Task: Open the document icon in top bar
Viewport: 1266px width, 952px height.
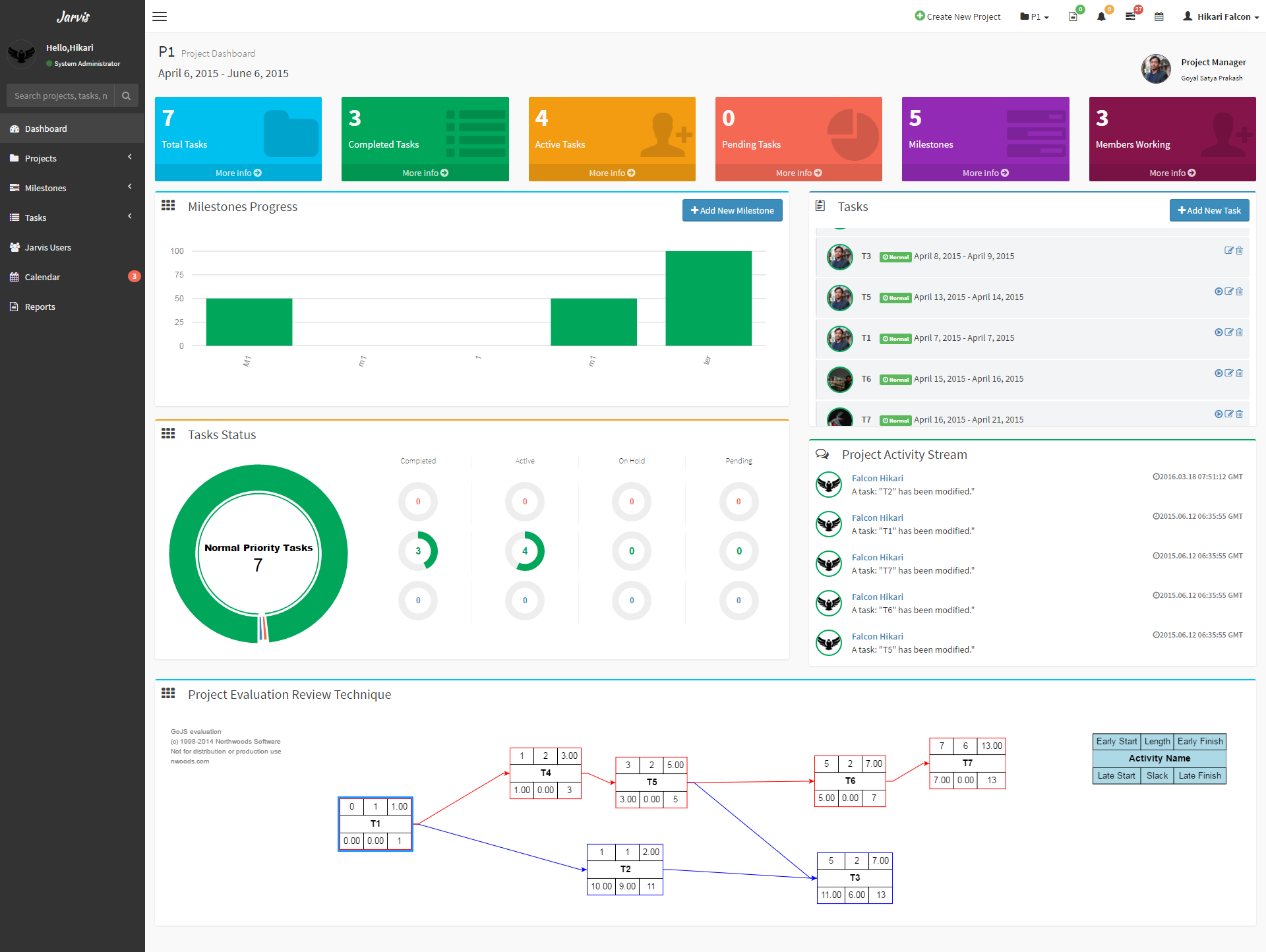Action: coord(1073,16)
